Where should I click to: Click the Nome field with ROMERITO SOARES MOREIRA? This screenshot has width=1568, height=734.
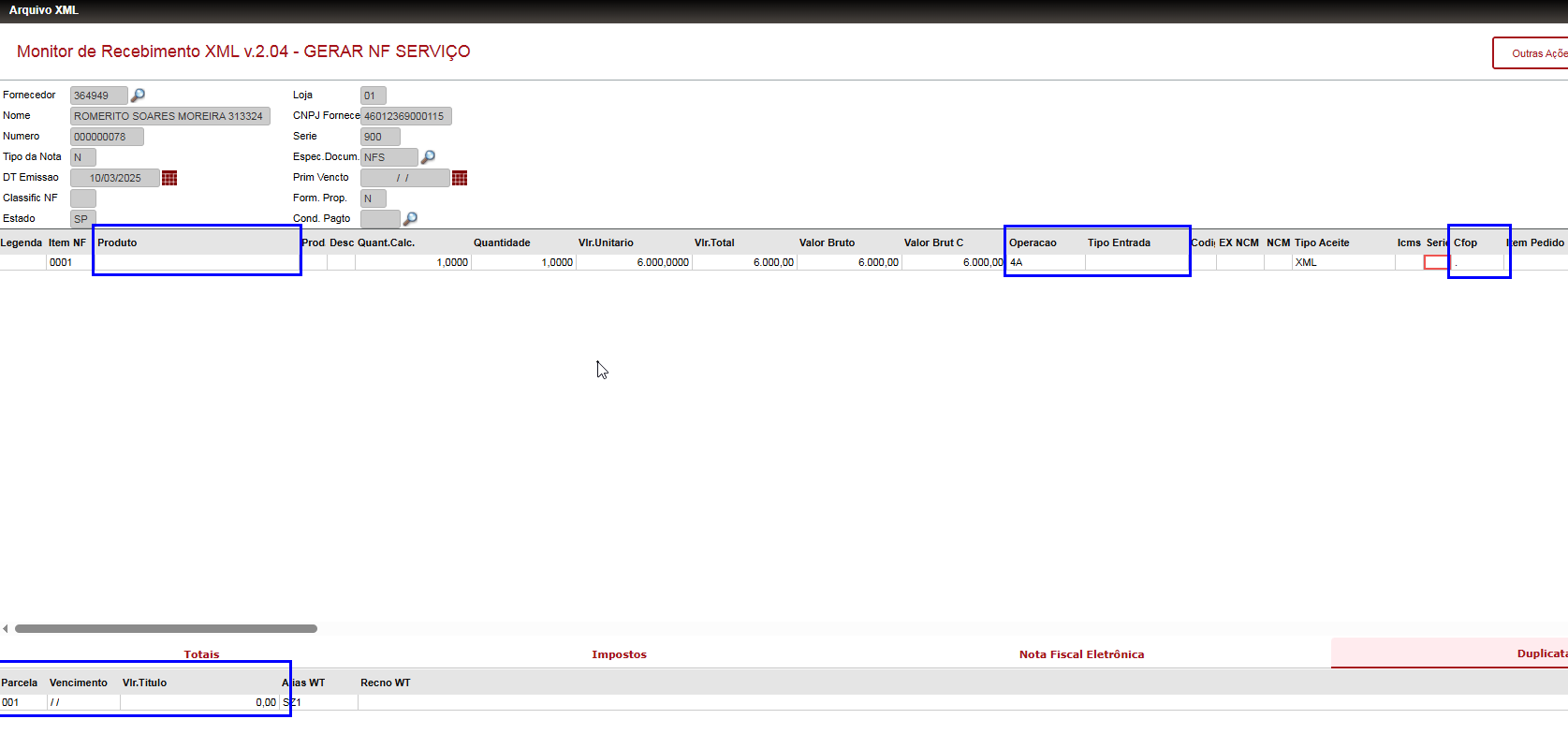(170, 116)
